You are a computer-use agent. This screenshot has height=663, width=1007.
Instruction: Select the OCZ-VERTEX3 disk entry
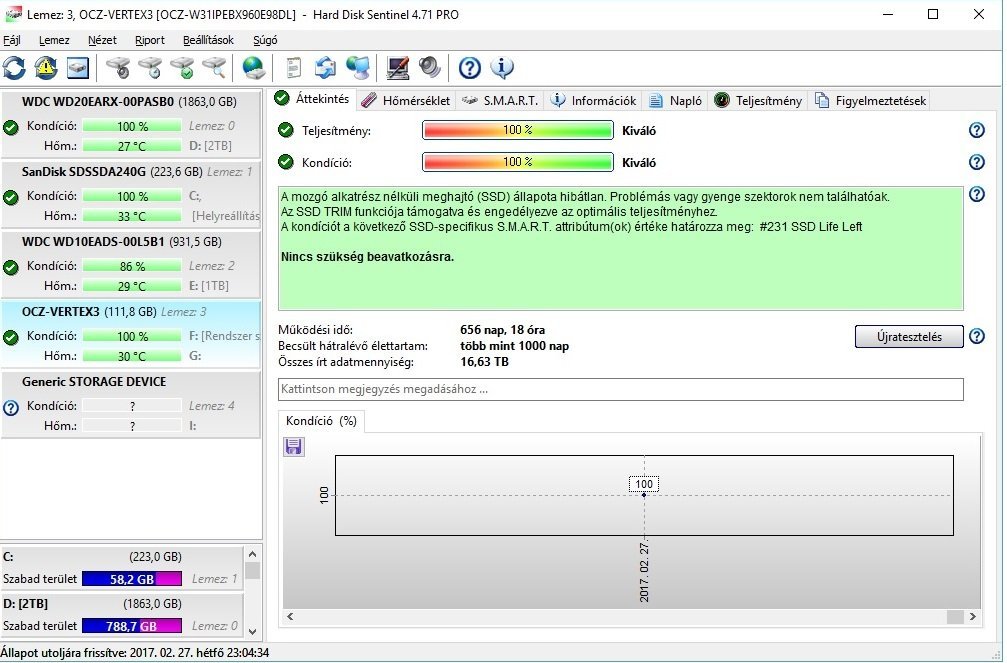[131, 335]
